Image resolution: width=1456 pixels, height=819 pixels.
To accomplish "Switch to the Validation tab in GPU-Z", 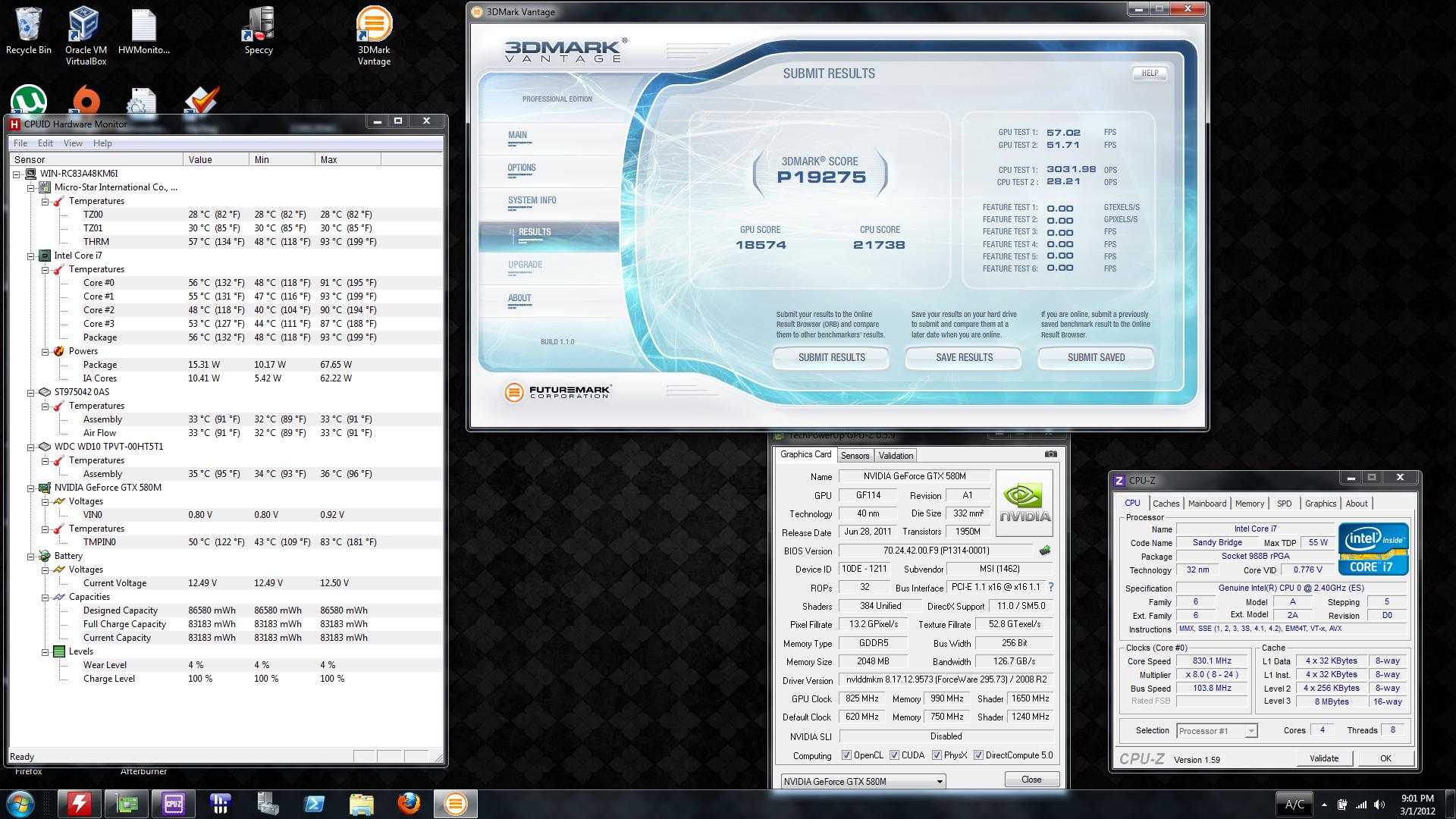I will [x=896, y=456].
